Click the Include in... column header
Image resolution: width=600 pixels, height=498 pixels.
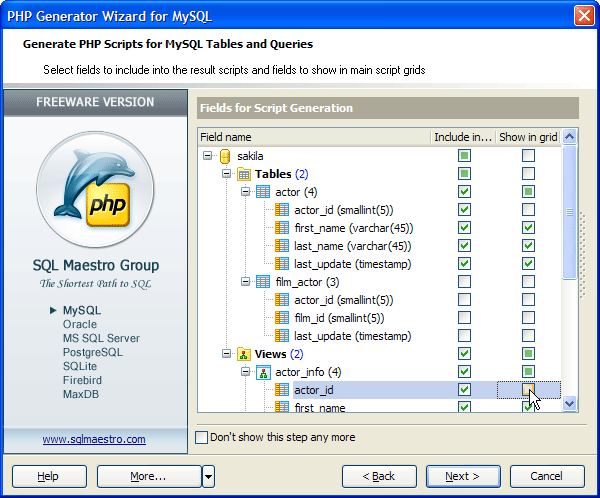pyautogui.click(x=463, y=137)
